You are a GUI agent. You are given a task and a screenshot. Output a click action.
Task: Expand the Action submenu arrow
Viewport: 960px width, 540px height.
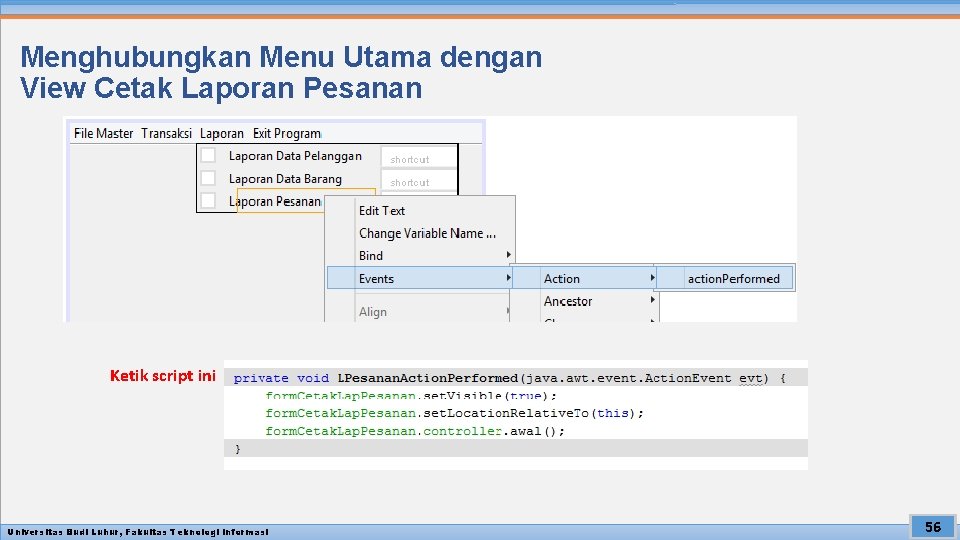[652, 278]
